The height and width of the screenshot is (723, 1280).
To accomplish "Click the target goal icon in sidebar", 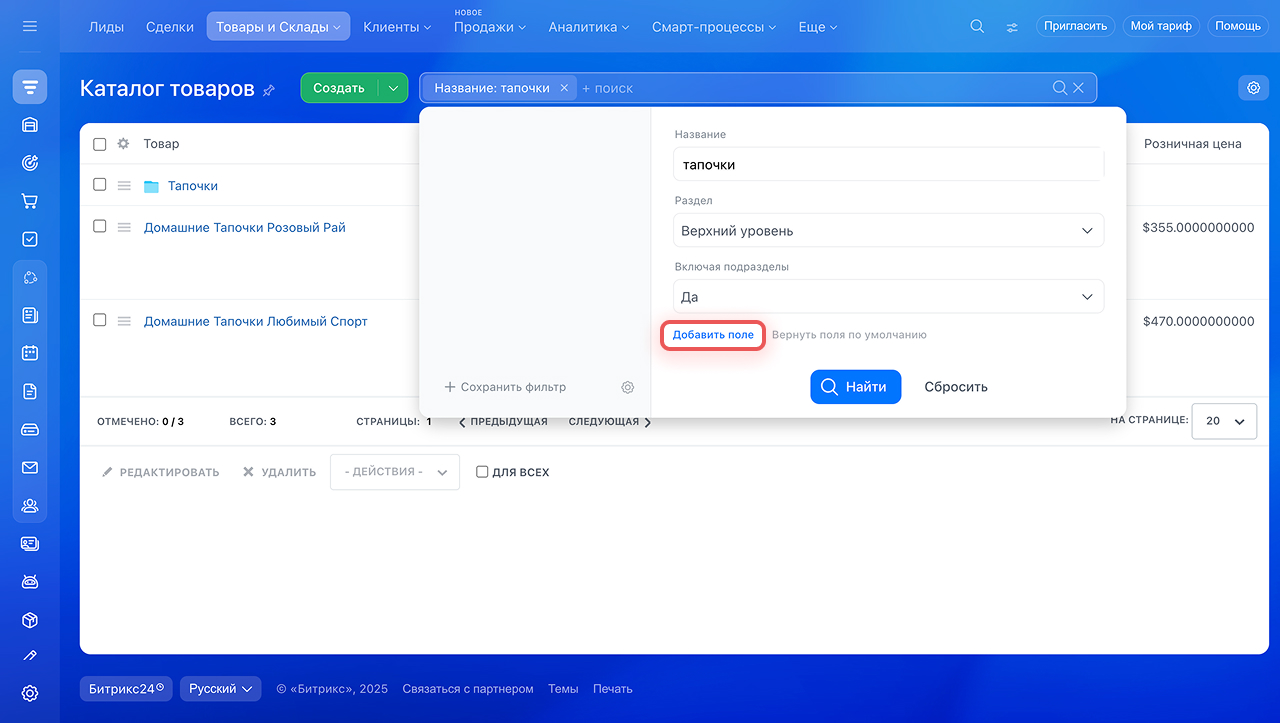I will coord(30,163).
